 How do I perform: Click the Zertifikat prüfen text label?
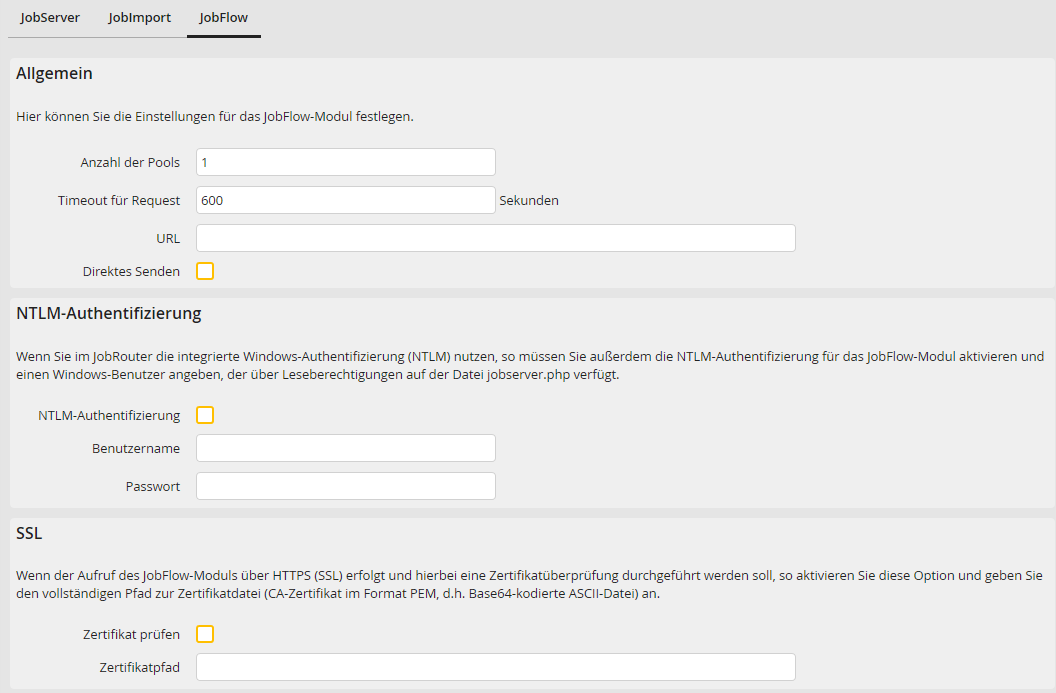pos(132,634)
